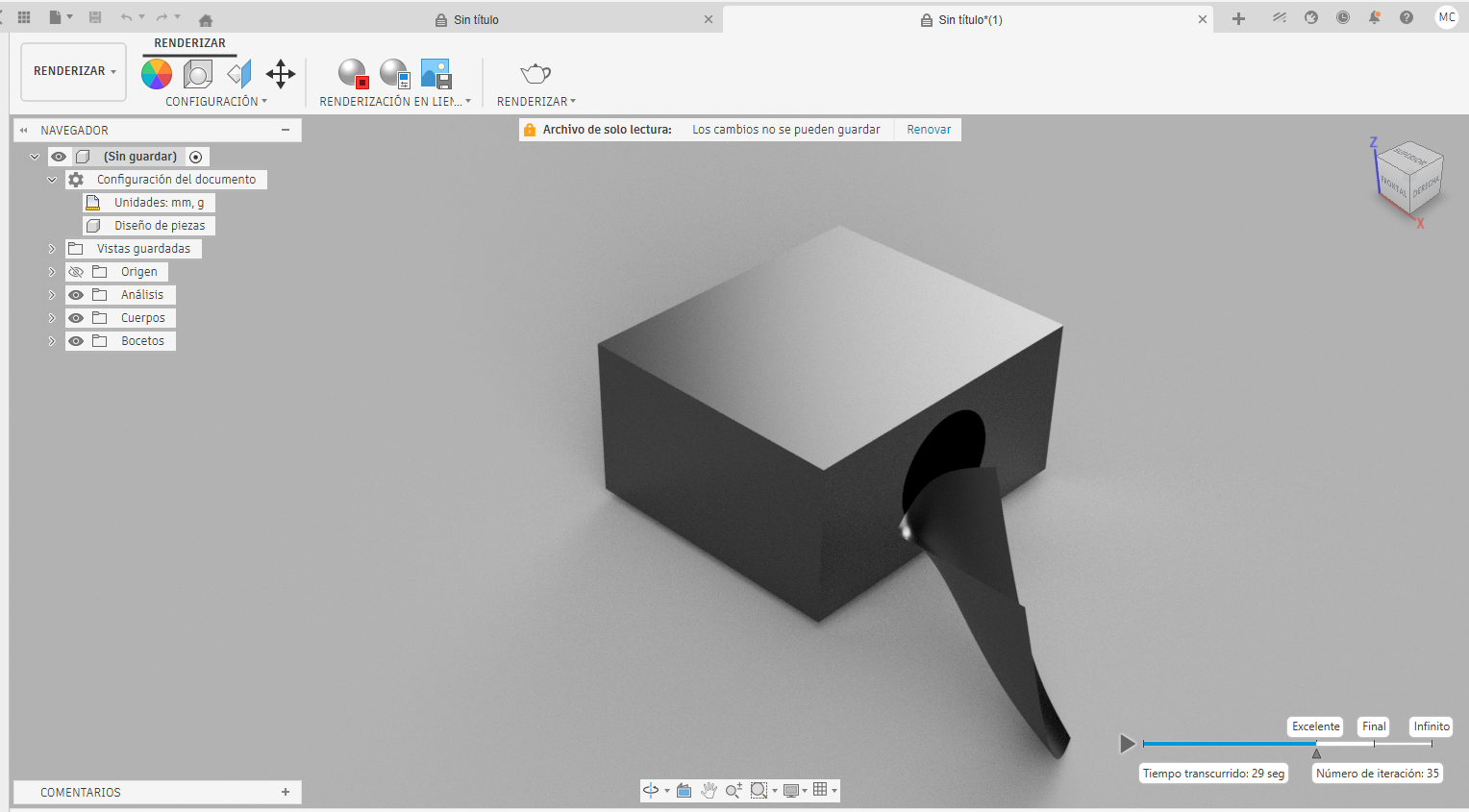Open the RENDERIZAR workspace switcher dropdown

(74, 71)
